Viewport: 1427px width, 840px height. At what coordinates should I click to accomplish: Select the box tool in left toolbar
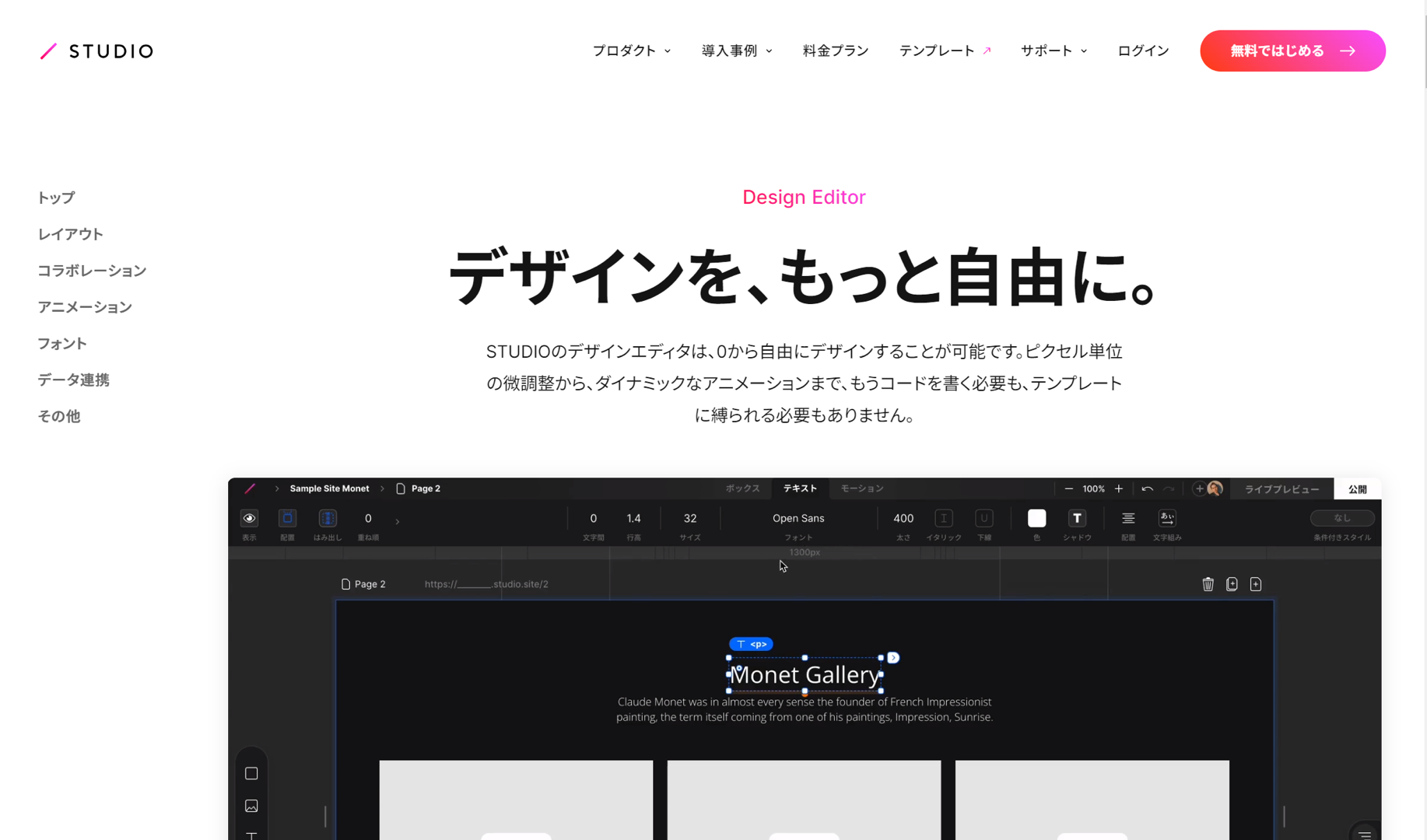click(251, 773)
